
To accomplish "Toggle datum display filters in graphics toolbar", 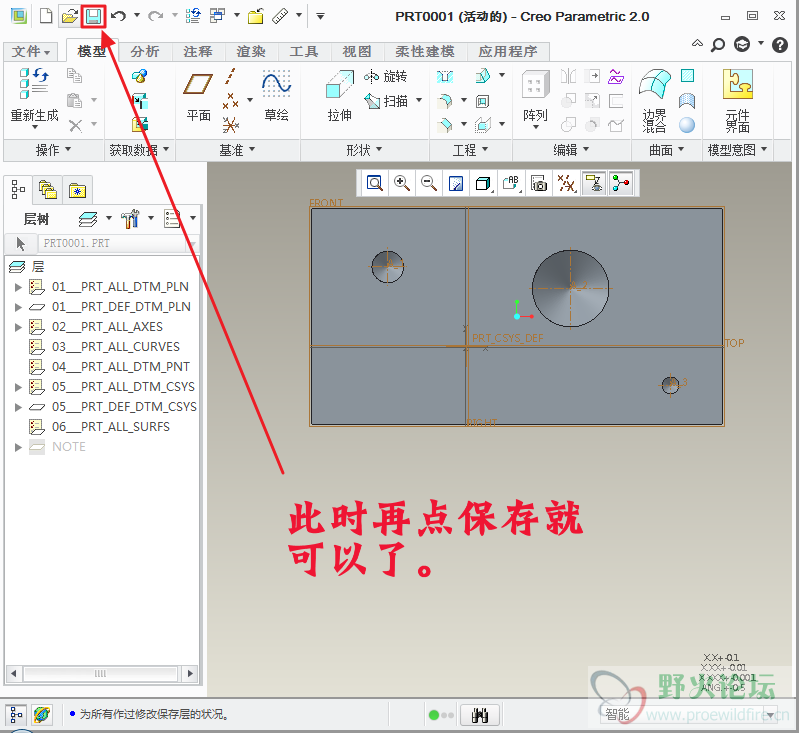I will pos(566,183).
